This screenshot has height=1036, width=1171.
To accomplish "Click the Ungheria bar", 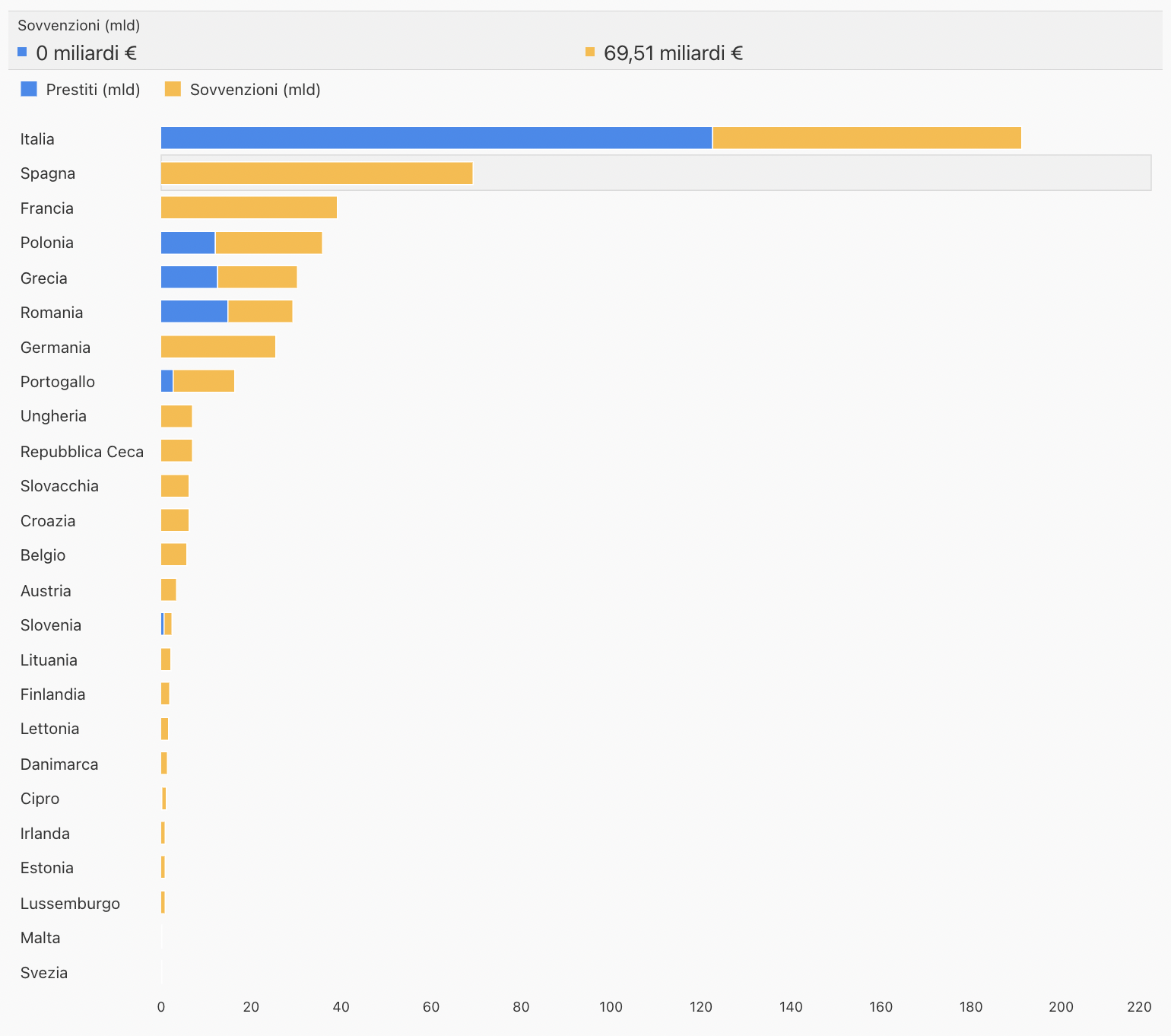I will click(176, 416).
